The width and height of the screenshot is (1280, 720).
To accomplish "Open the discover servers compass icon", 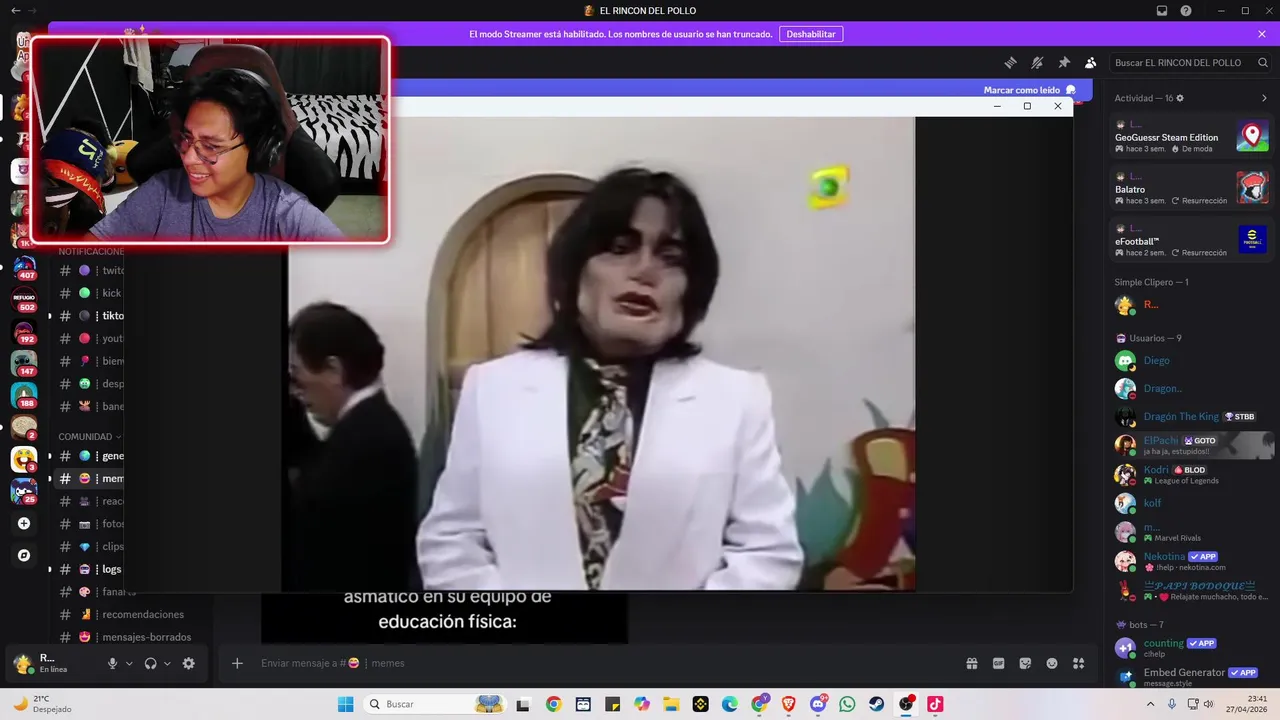I will pyautogui.click(x=24, y=555).
